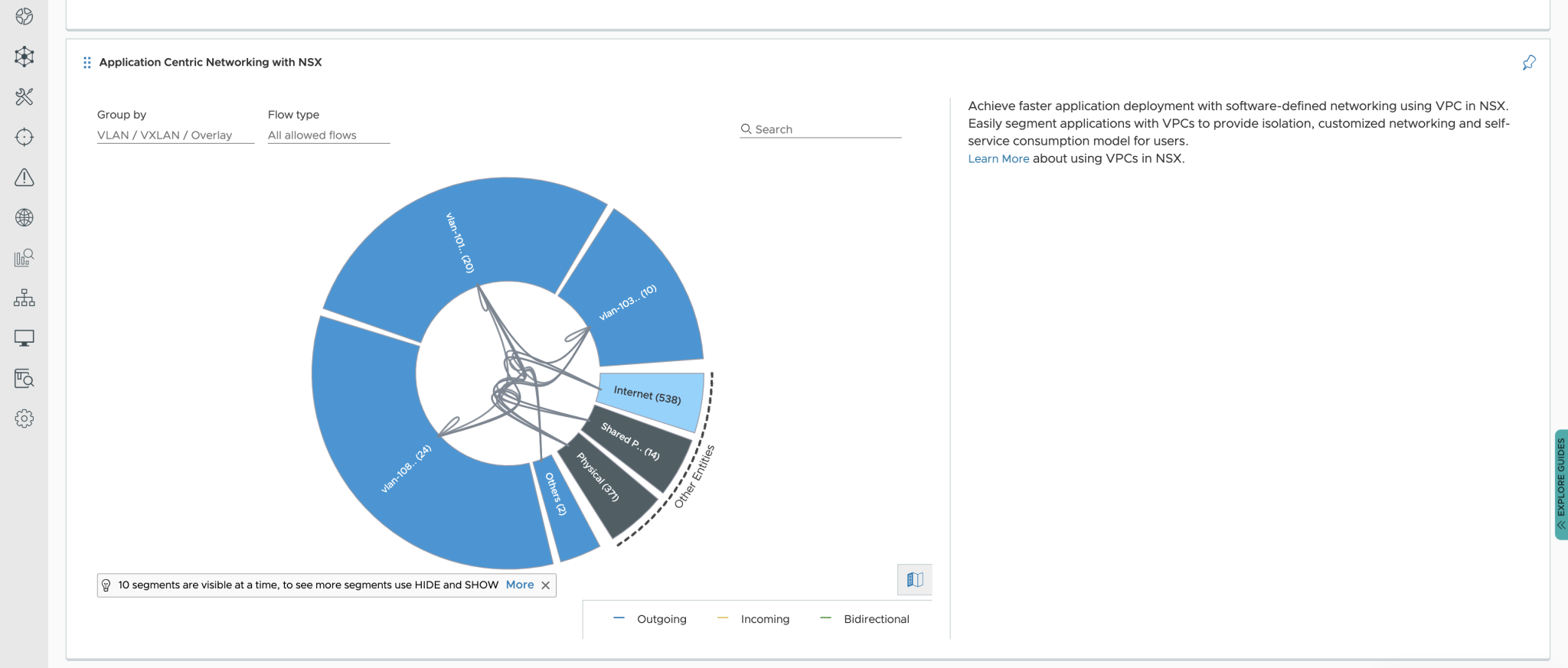Grab the widget drag handle dots icon
Viewport: 1568px width, 668px height.
(87, 63)
